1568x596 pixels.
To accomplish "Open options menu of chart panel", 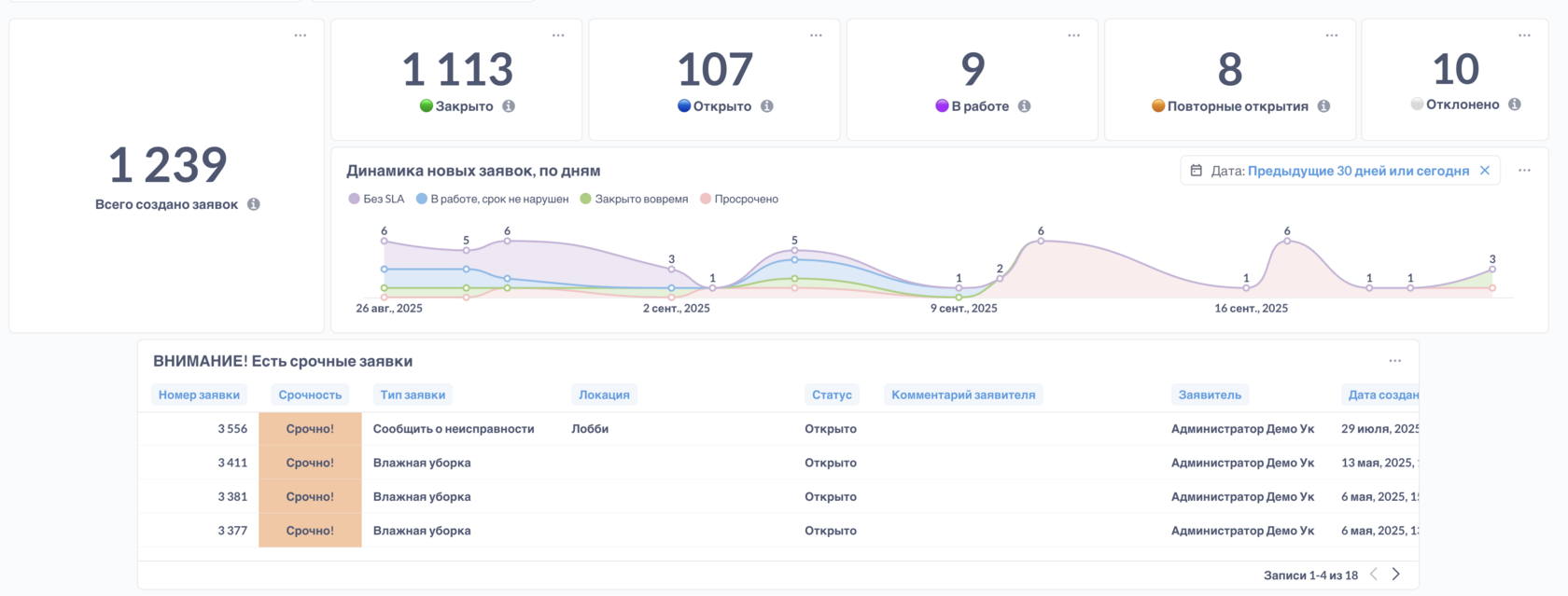I will pyautogui.click(x=1524, y=171).
